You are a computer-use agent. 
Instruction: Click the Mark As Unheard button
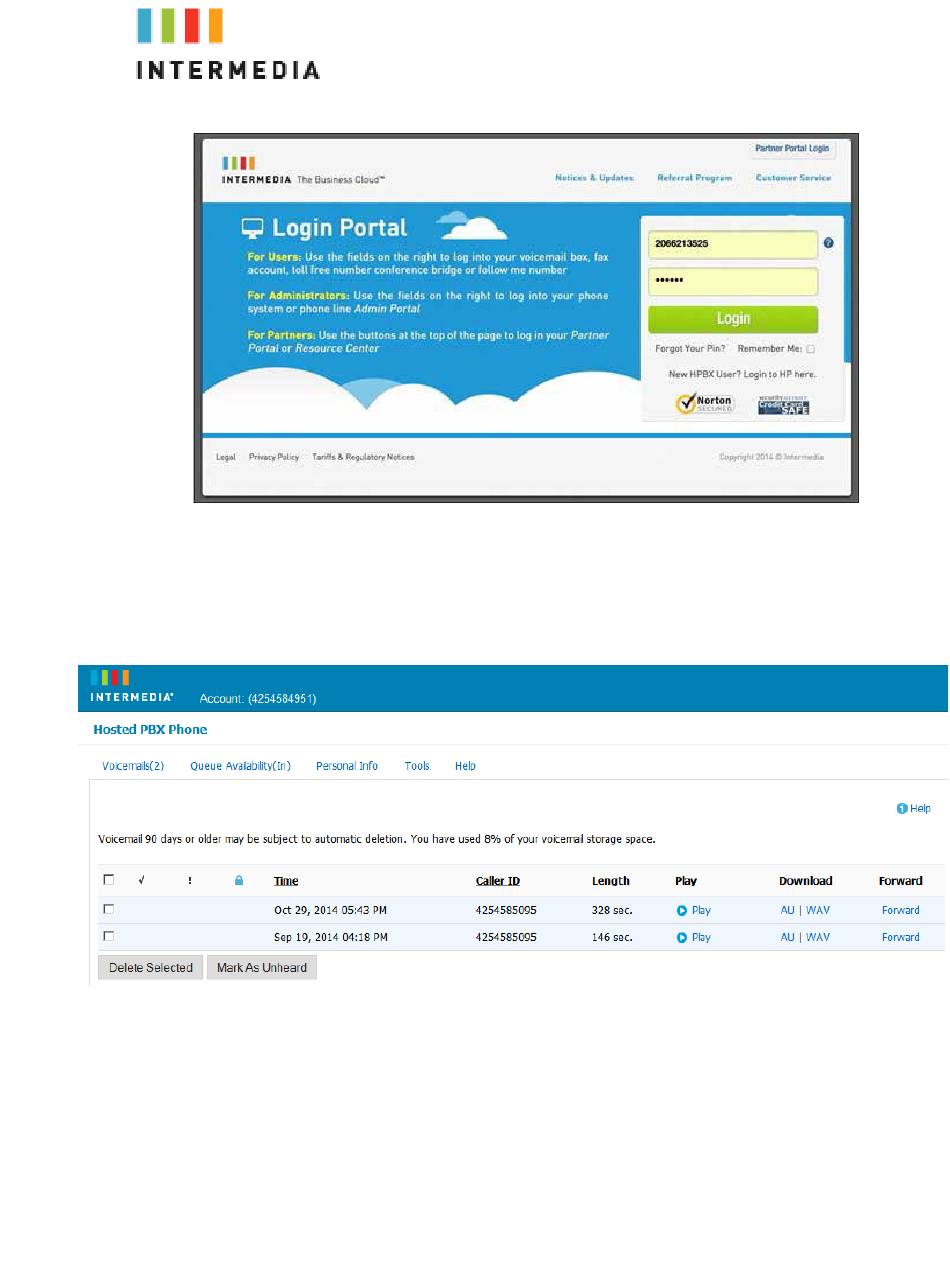coord(262,968)
